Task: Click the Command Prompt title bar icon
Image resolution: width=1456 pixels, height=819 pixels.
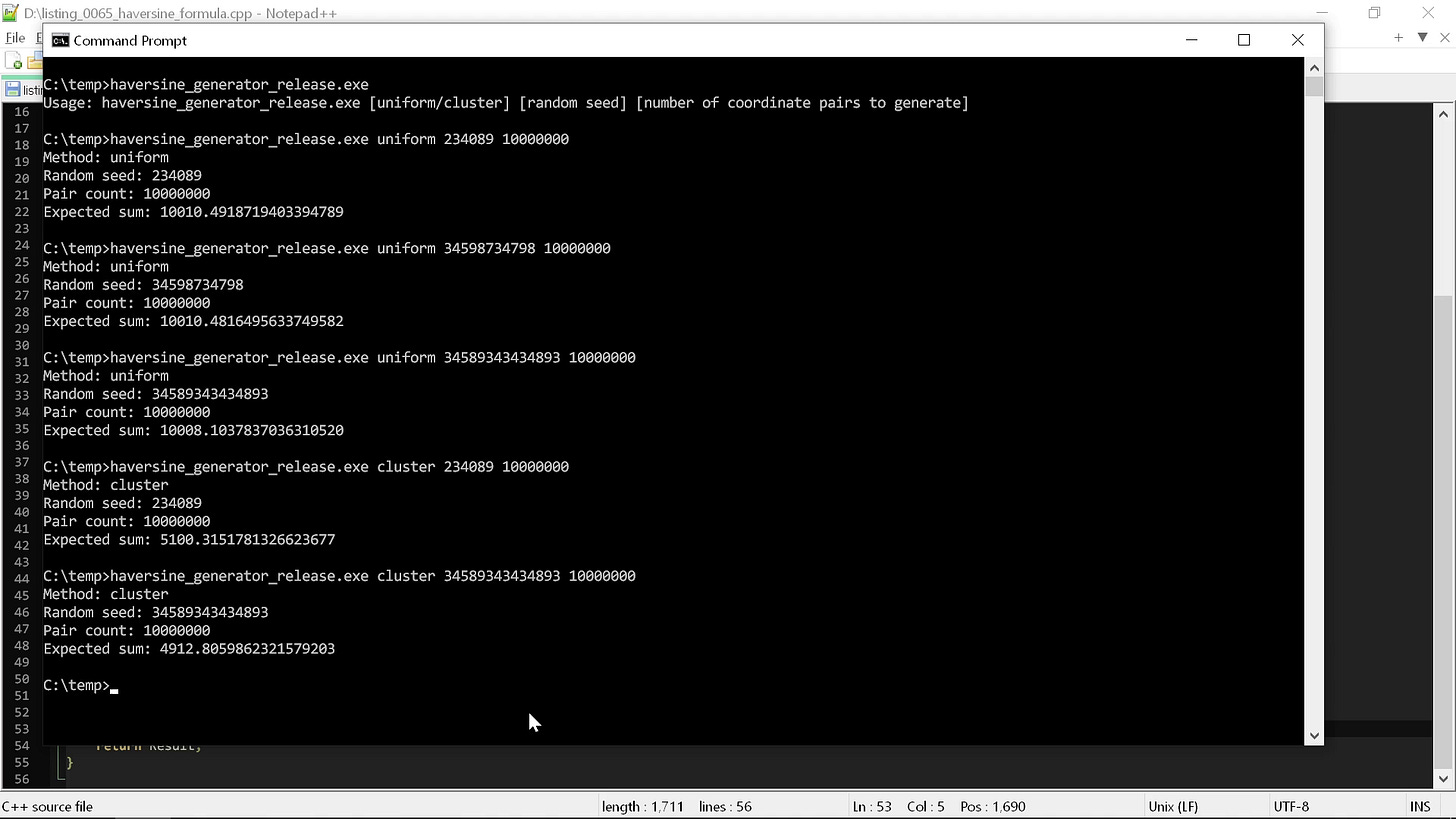Action: 61,40
